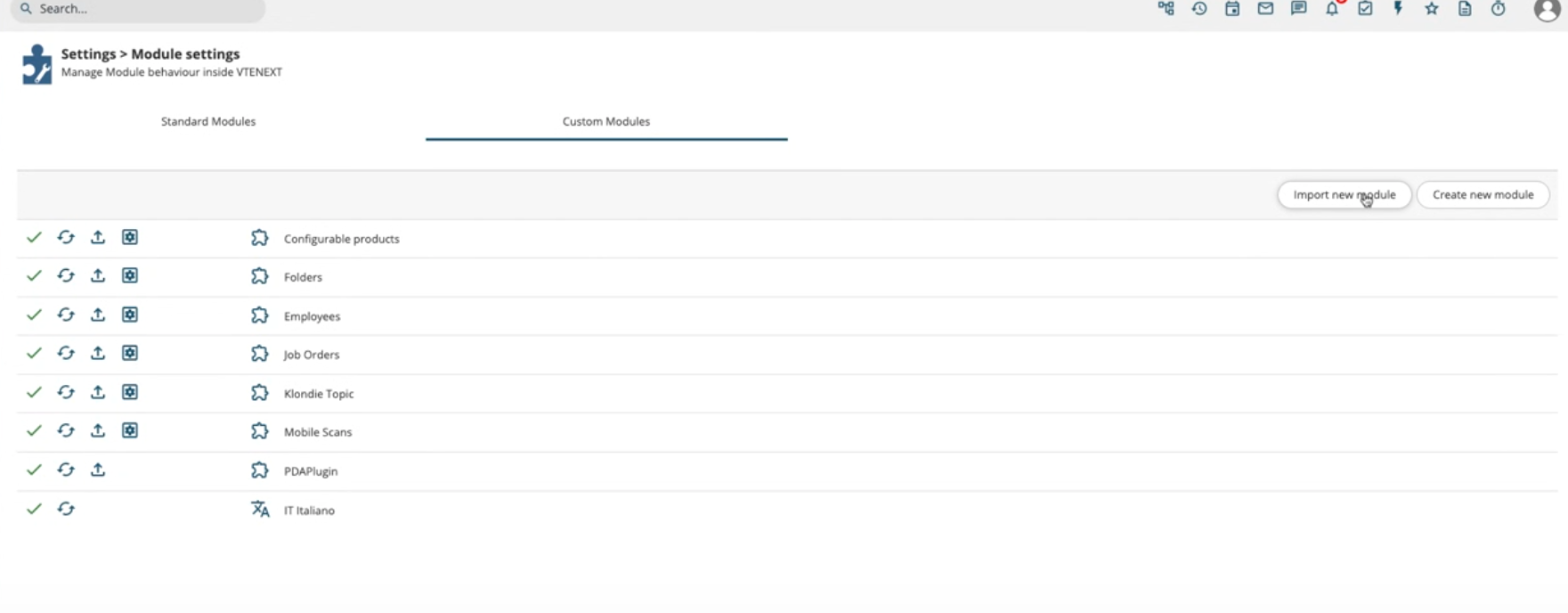Refresh the Mobile Scans module
Viewport: 1568px width, 613px height.
pos(66,430)
